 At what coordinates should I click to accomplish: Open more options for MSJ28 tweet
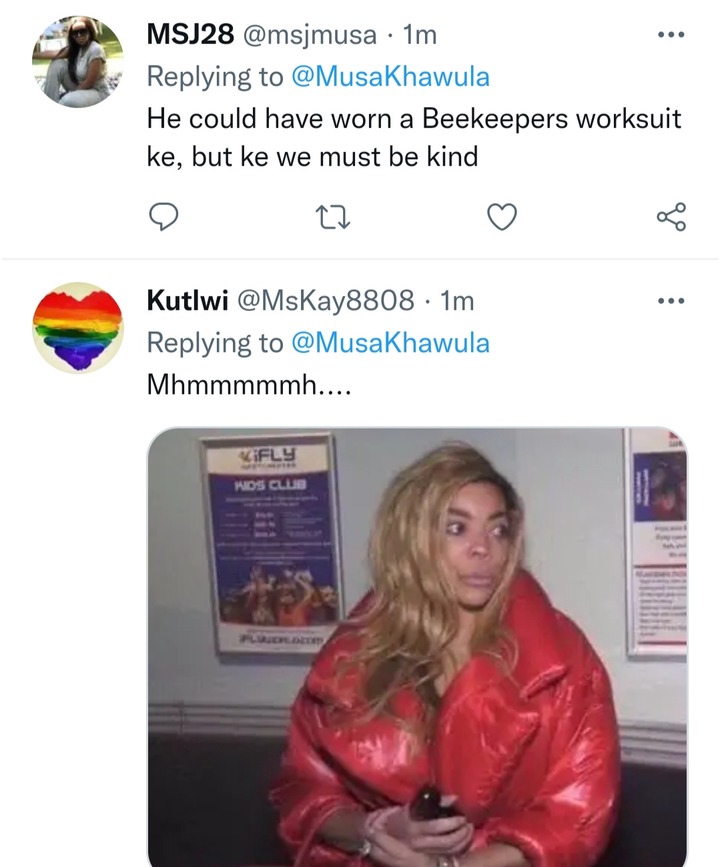pos(671,34)
